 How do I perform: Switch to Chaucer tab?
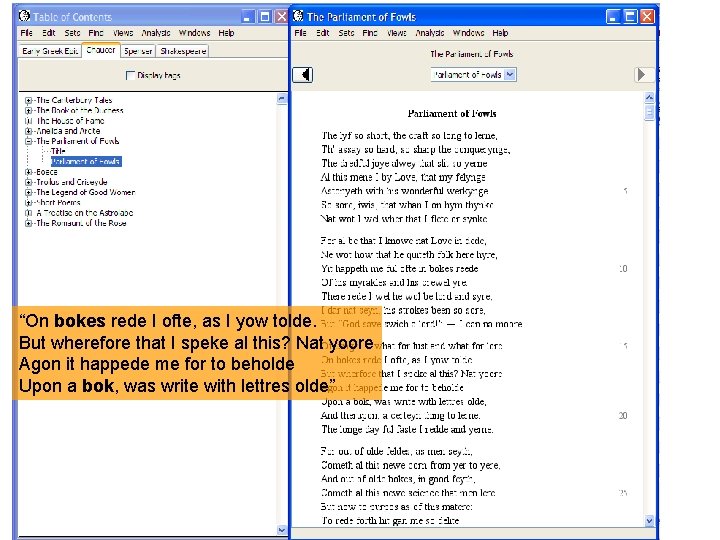[x=101, y=50]
